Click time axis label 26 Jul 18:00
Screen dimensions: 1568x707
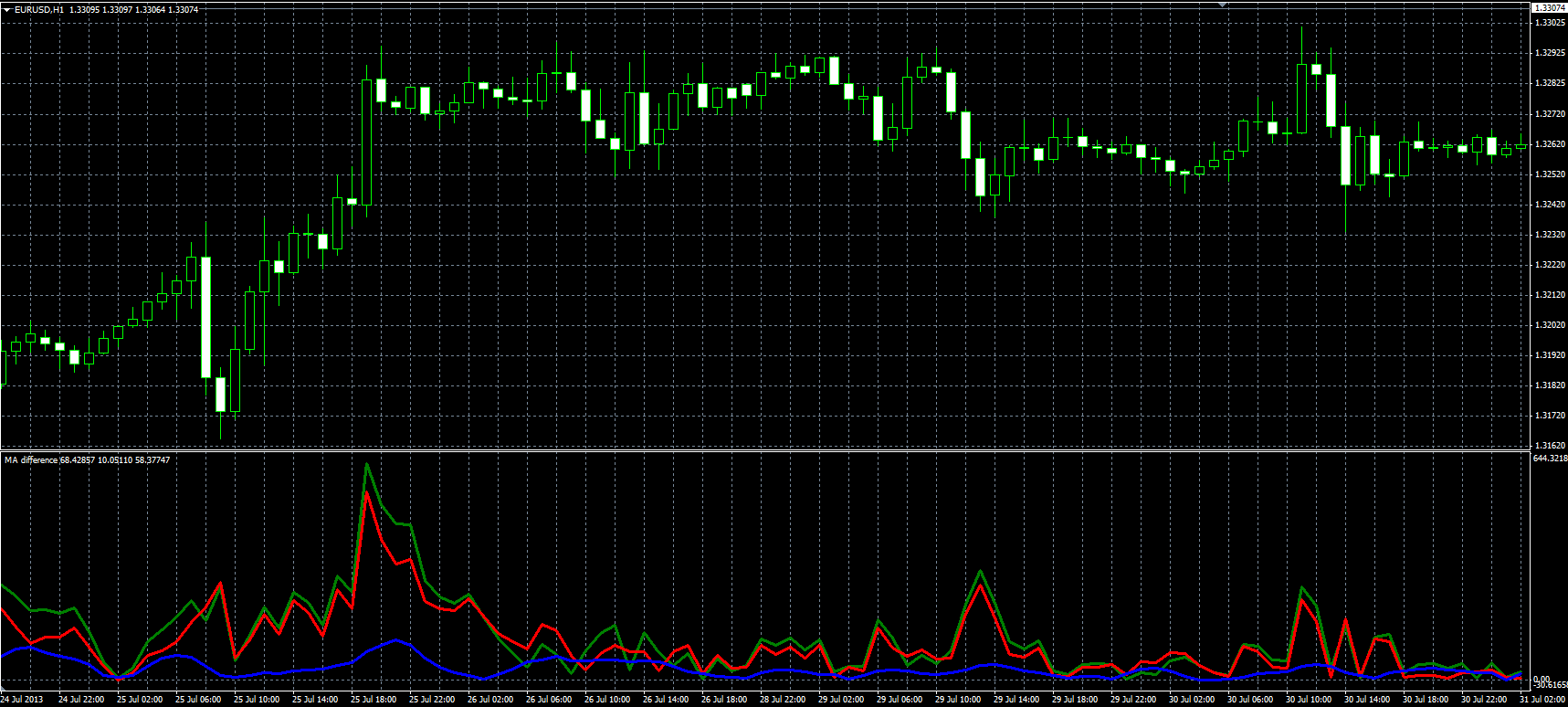(724, 700)
